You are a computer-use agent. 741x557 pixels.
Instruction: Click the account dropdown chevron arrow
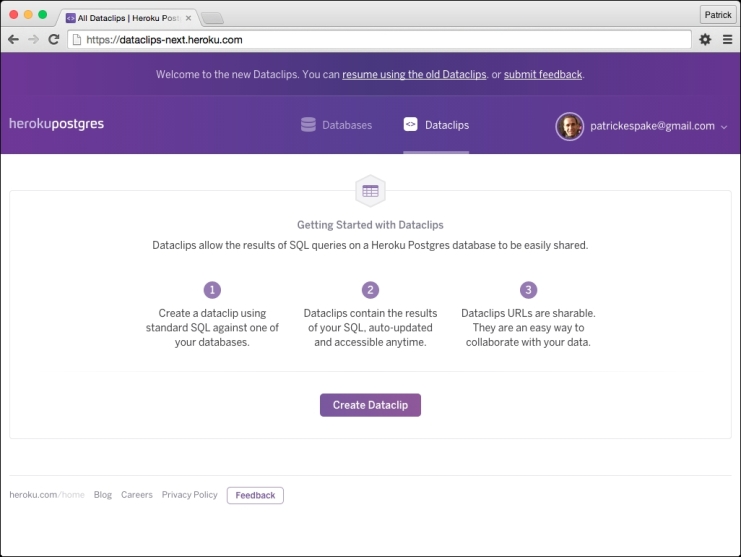pyautogui.click(x=724, y=127)
